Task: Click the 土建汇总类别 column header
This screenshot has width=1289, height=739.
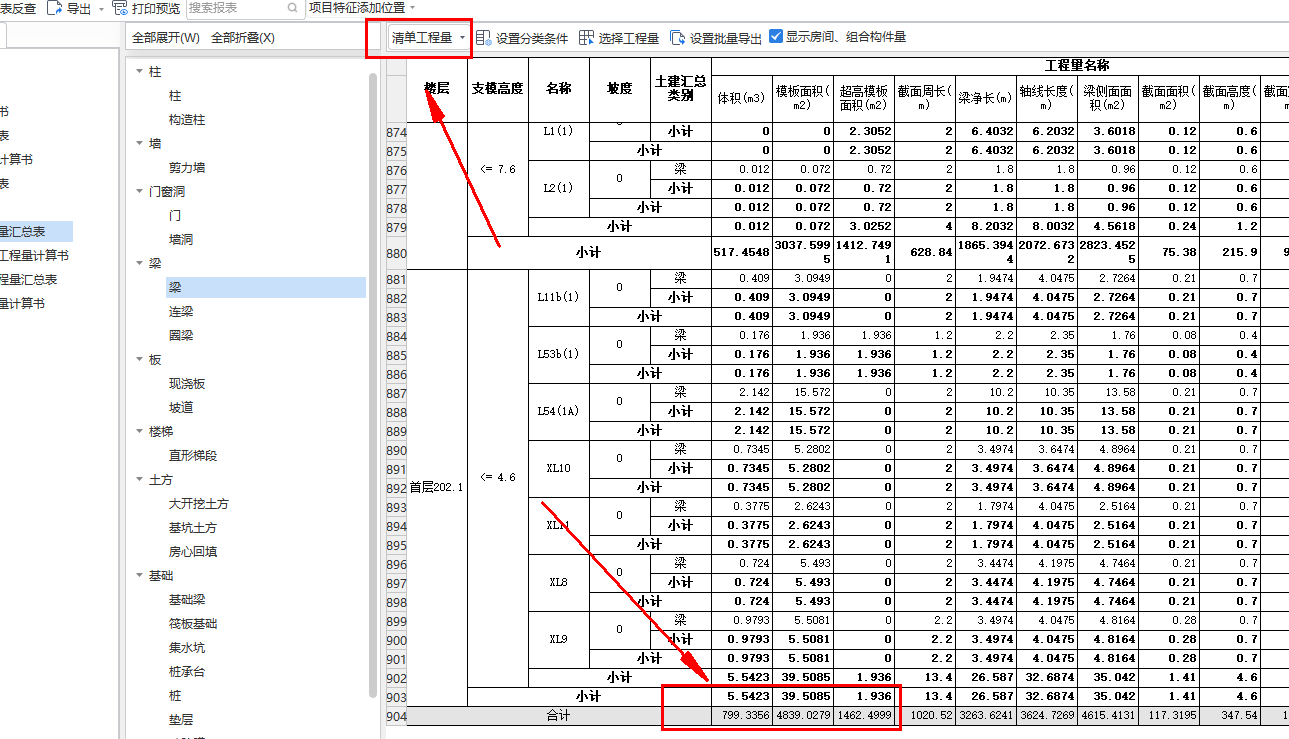Action: [680, 88]
